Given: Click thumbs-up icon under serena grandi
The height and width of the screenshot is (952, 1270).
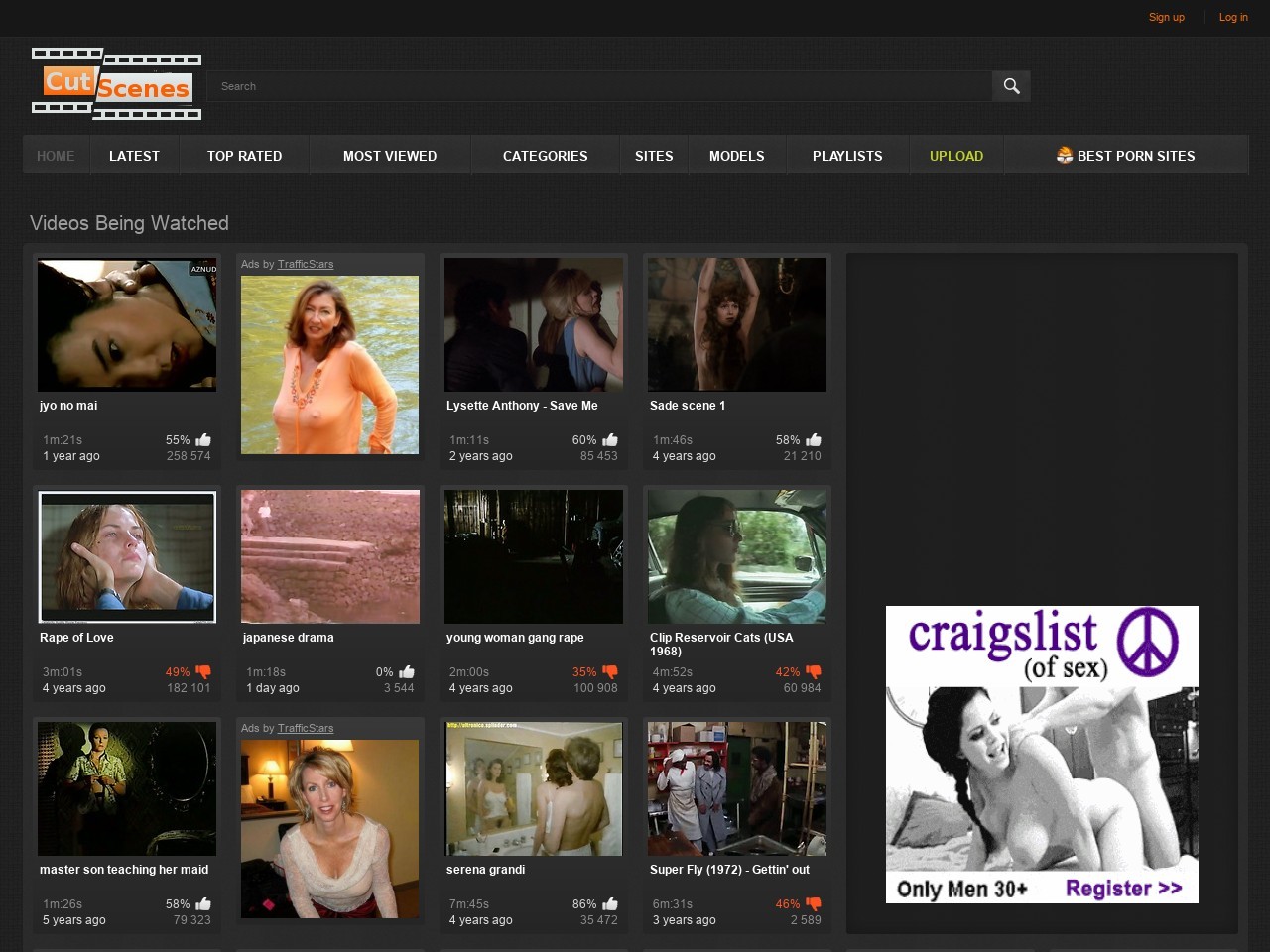Looking at the screenshot, I should [x=610, y=904].
